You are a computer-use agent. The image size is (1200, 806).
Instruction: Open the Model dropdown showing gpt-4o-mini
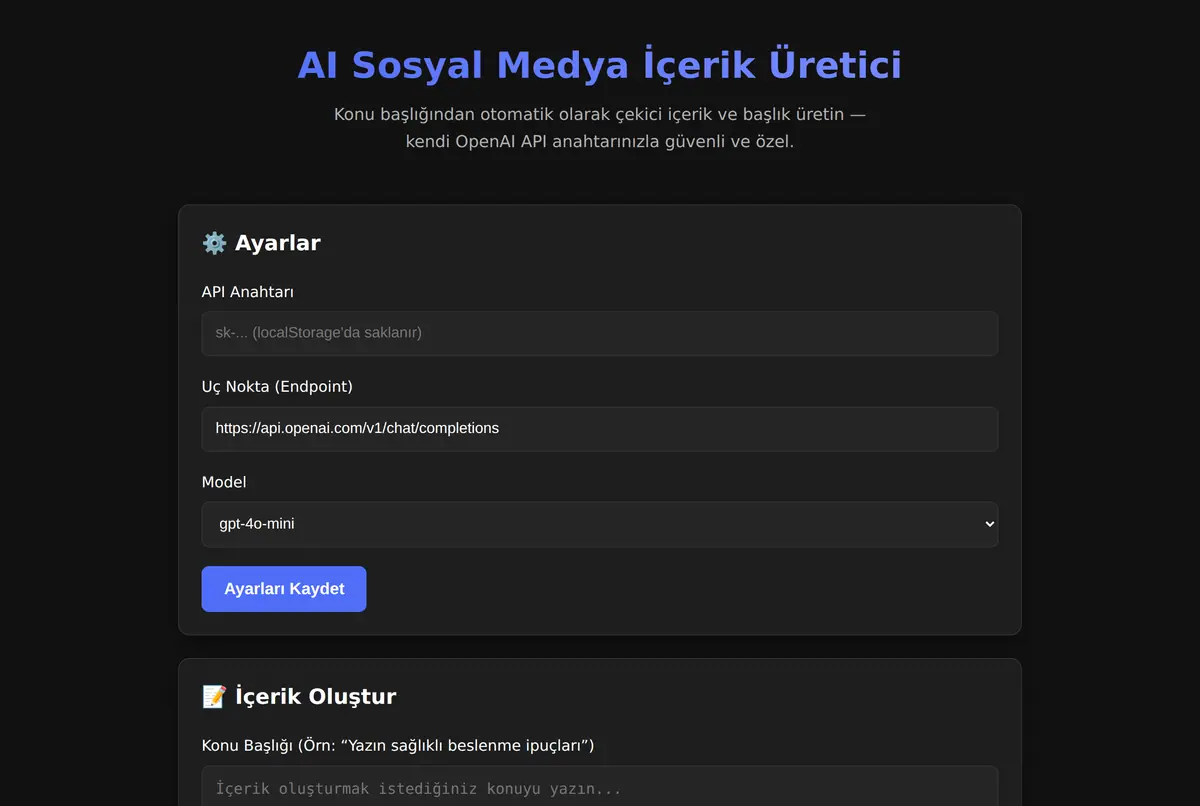[x=600, y=524]
